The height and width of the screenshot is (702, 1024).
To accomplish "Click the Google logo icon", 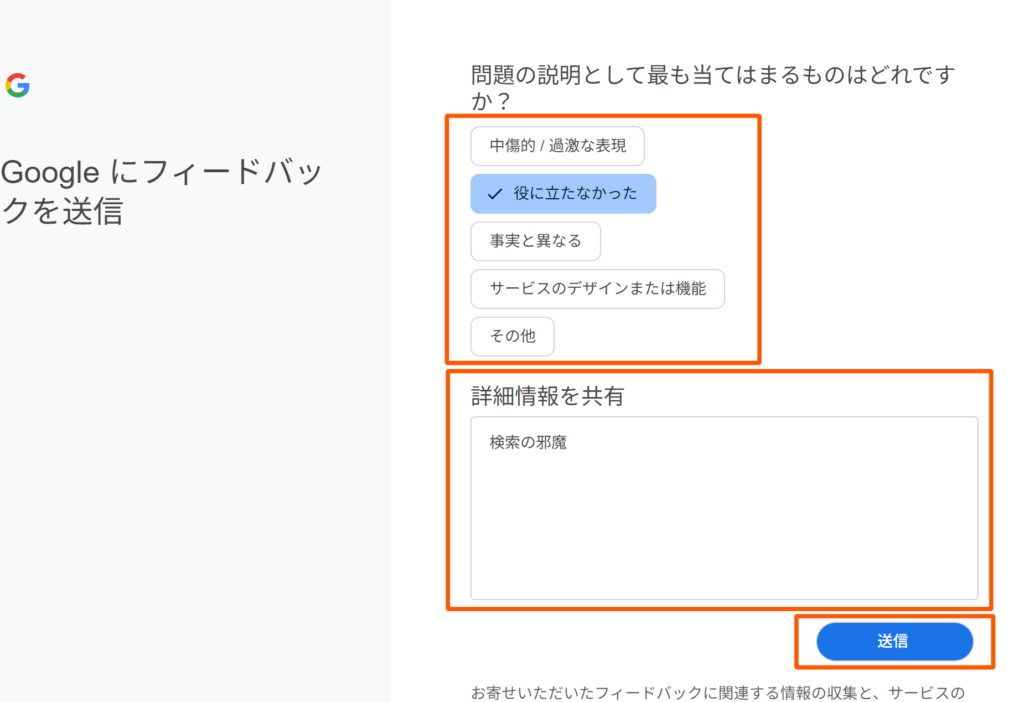I will pyautogui.click(x=18, y=85).
